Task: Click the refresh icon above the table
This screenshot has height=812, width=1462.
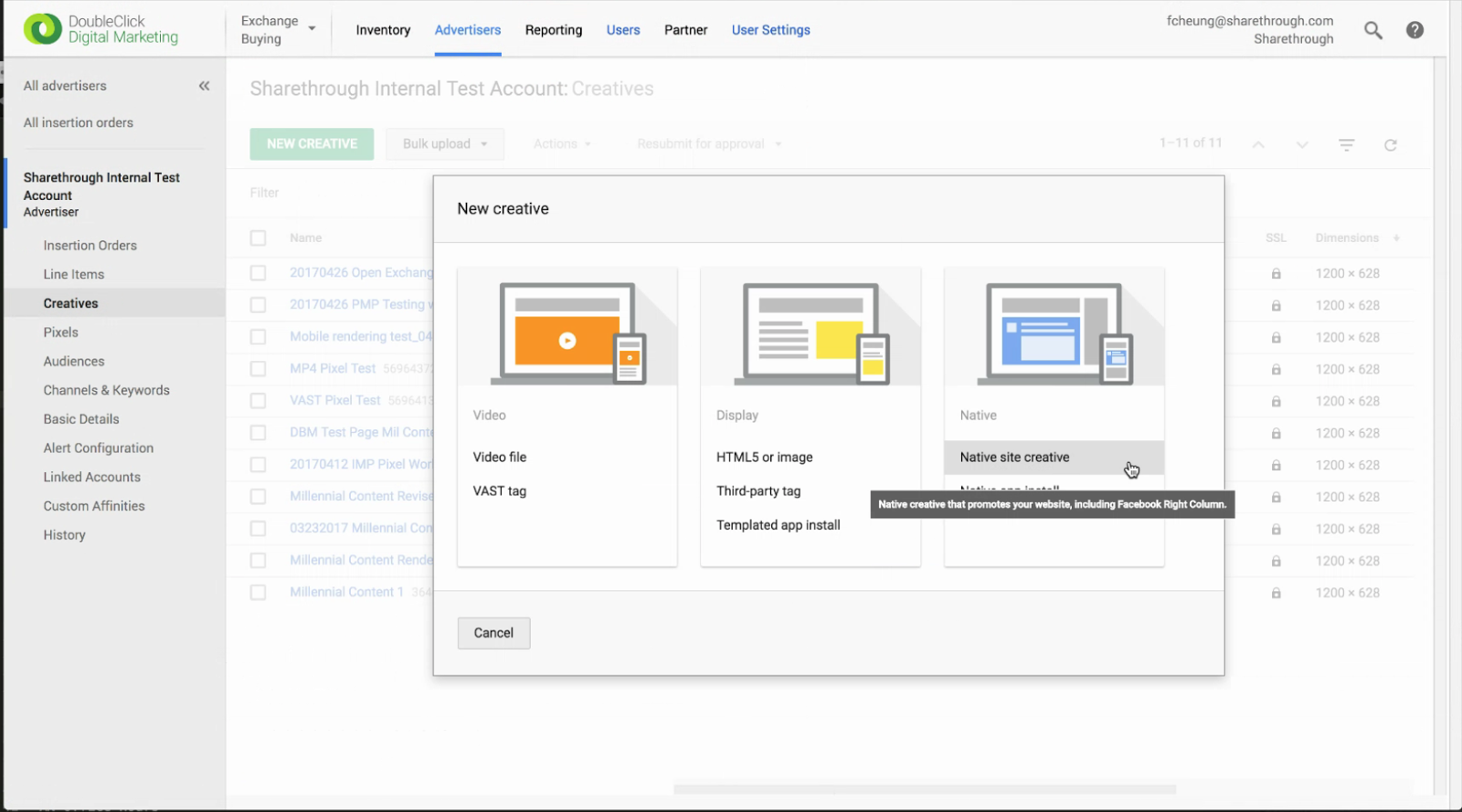Action: coord(1390,145)
